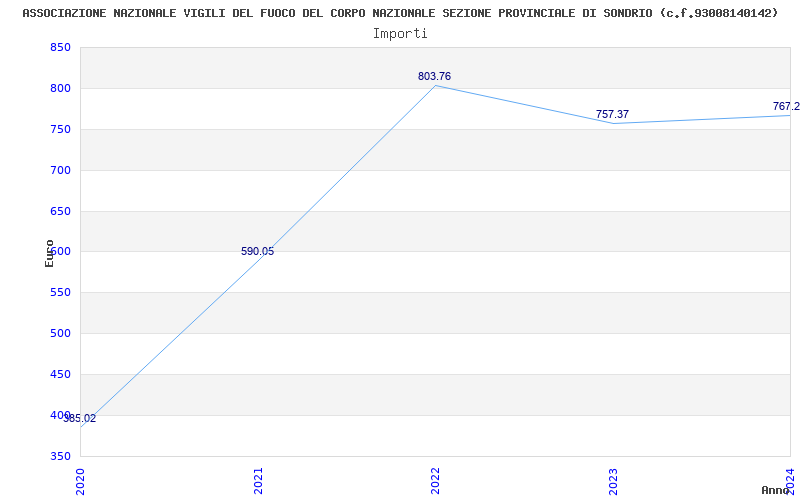Click the 385.02 data label
Image resolution: width=800 pixels, height=500 pixels.
(80, 418)
